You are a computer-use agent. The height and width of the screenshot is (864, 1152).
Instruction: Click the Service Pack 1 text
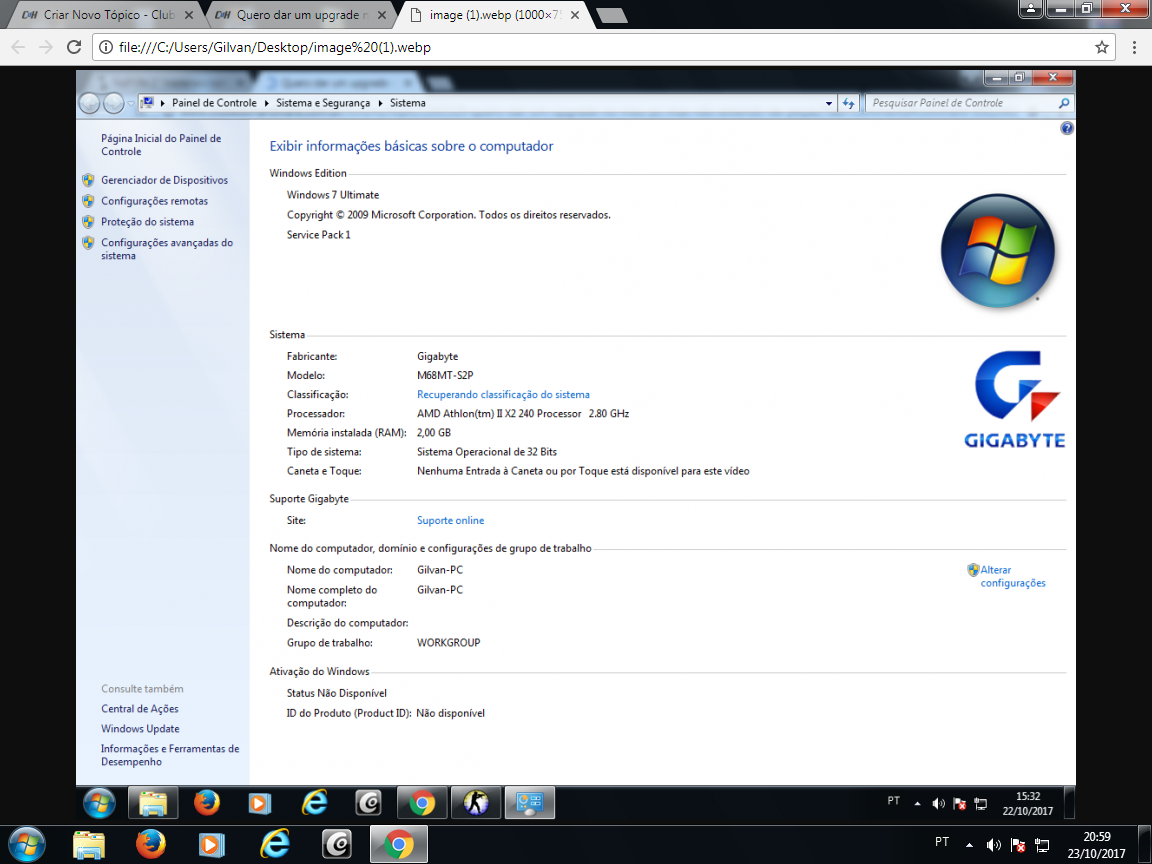[x=318, y=234]
